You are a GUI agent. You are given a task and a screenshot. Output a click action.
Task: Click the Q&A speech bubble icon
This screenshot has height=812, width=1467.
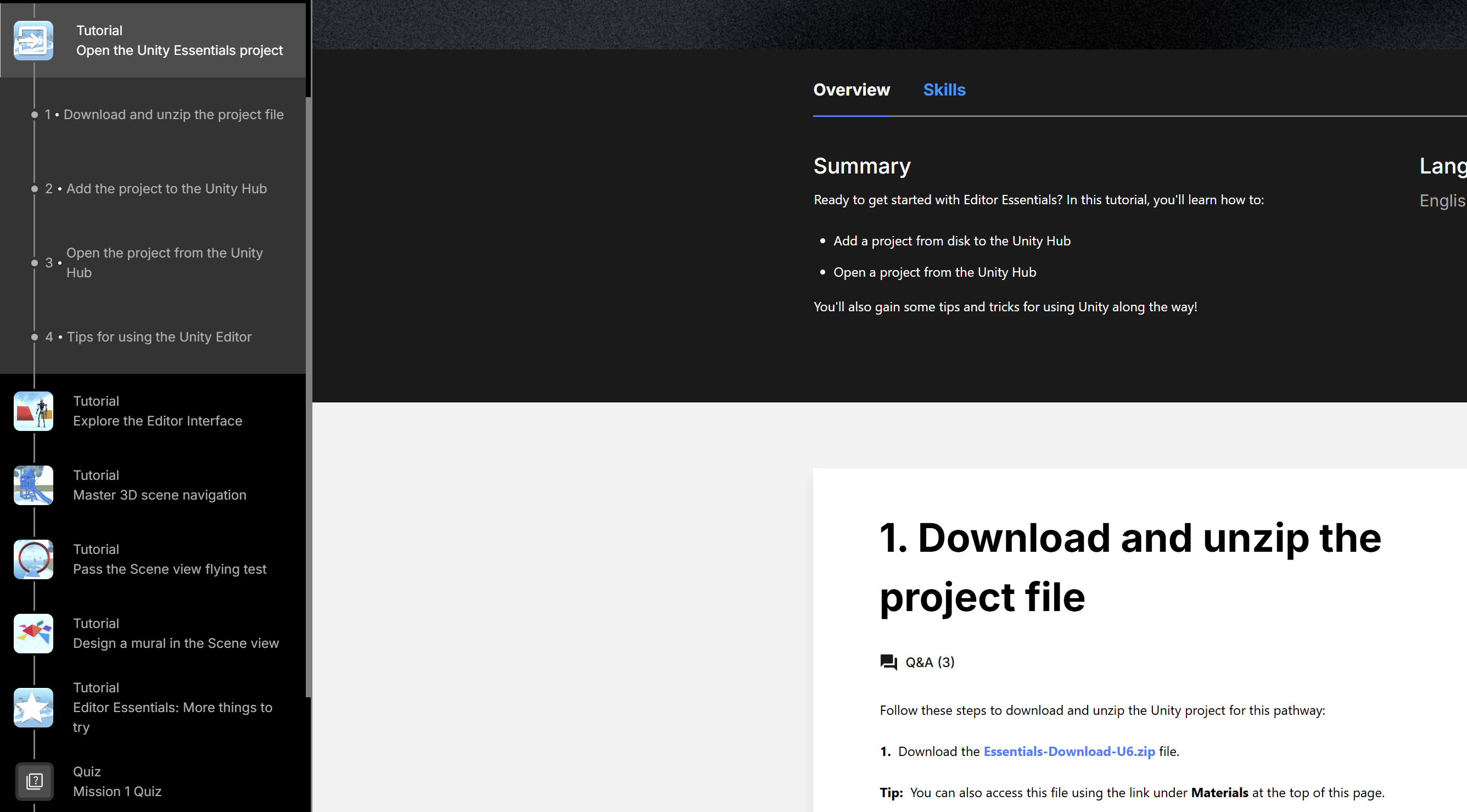(888, 662)
